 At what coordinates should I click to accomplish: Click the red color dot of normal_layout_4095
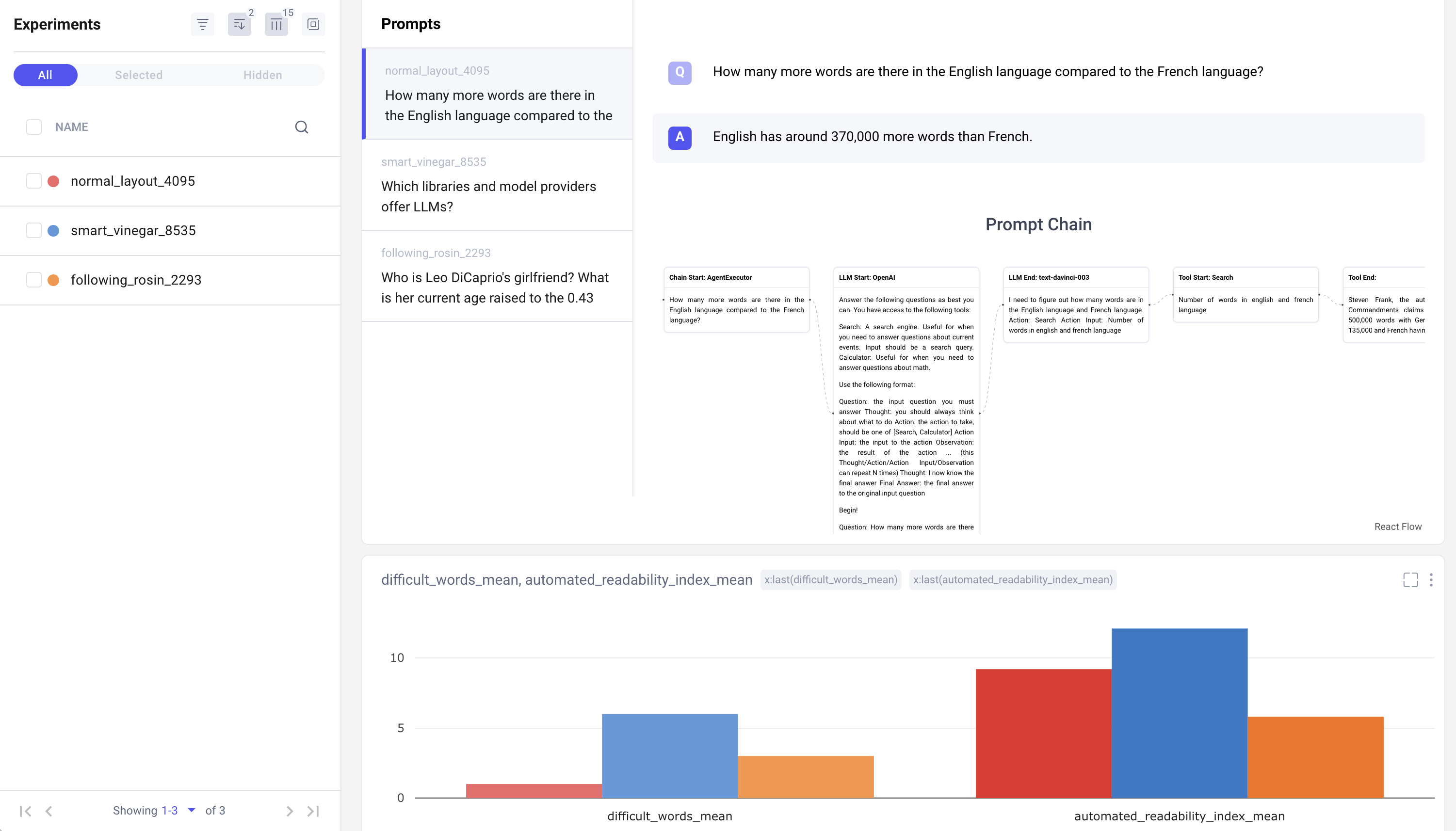pos(54,181)
